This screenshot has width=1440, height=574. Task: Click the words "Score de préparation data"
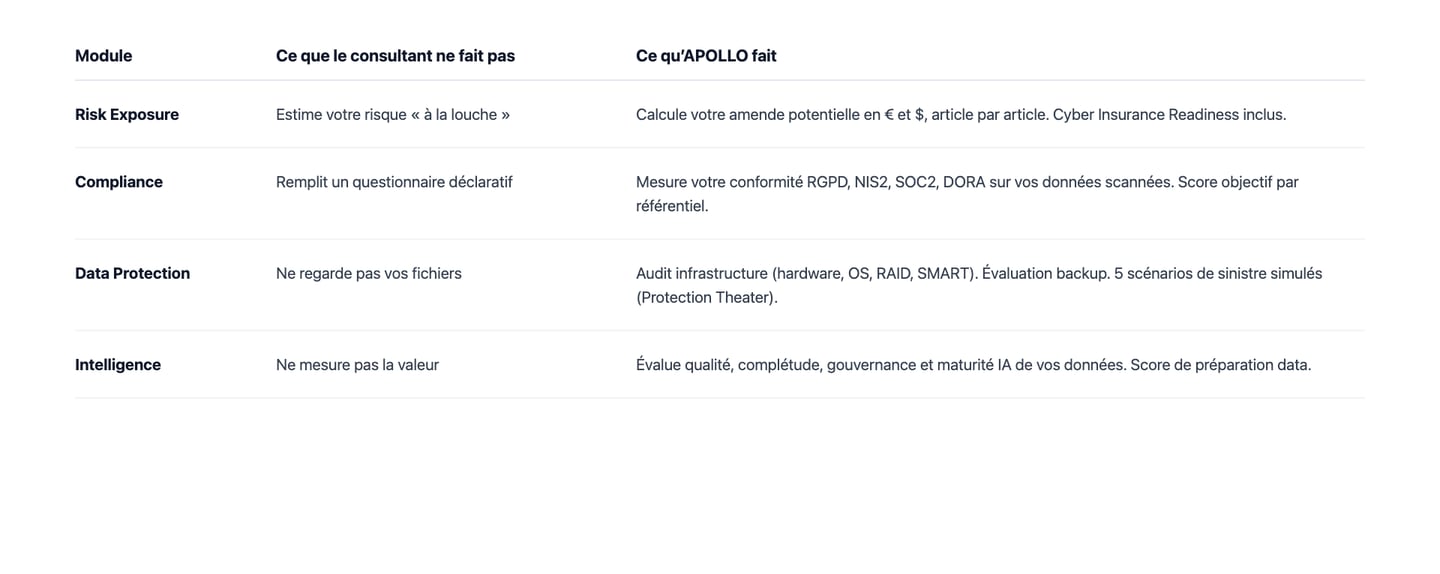1220,365
